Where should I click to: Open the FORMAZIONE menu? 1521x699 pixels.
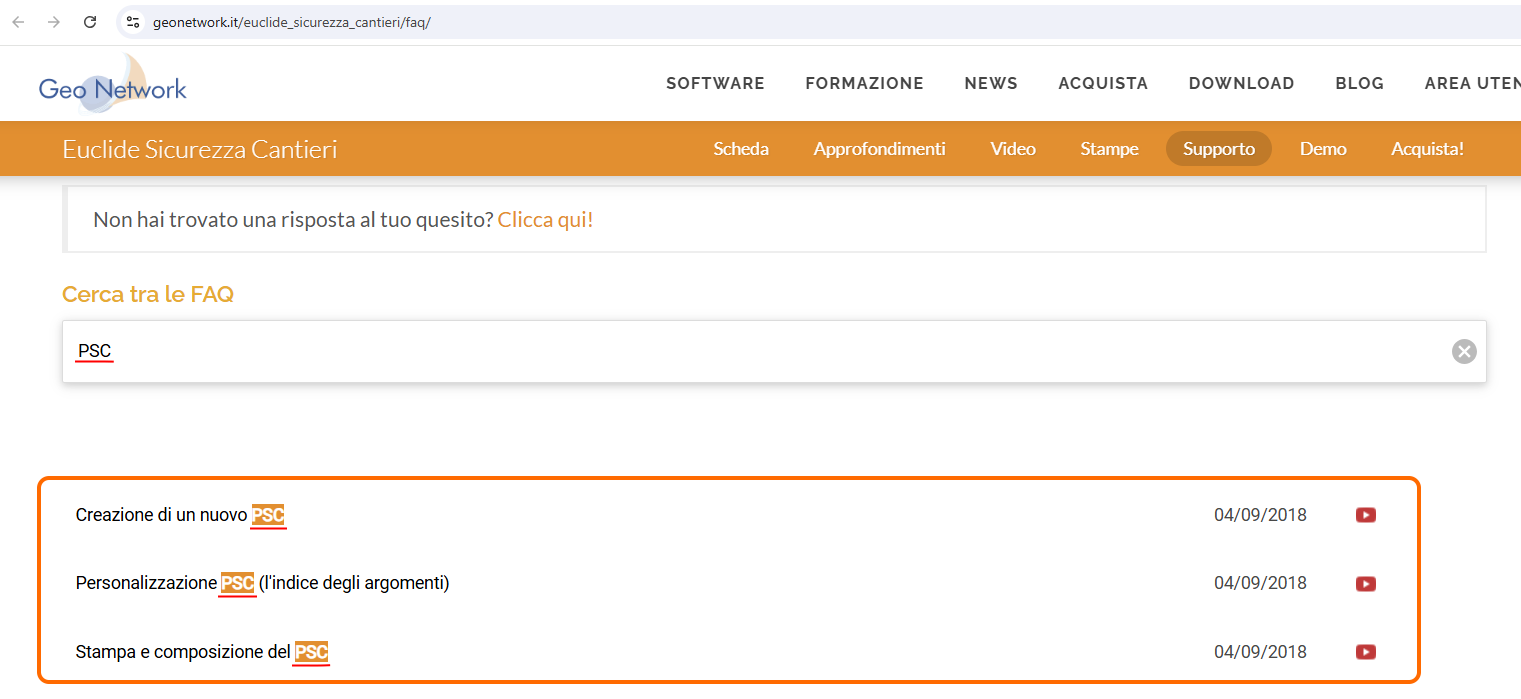(x=864, y=84)
